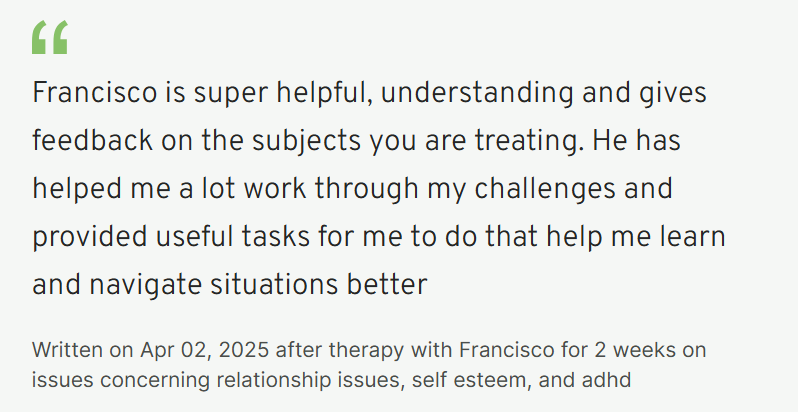Click the word "navigate" in the last line
Image resolution: width=798 pixels, height=412 pixels.
(x=146, y=285)
